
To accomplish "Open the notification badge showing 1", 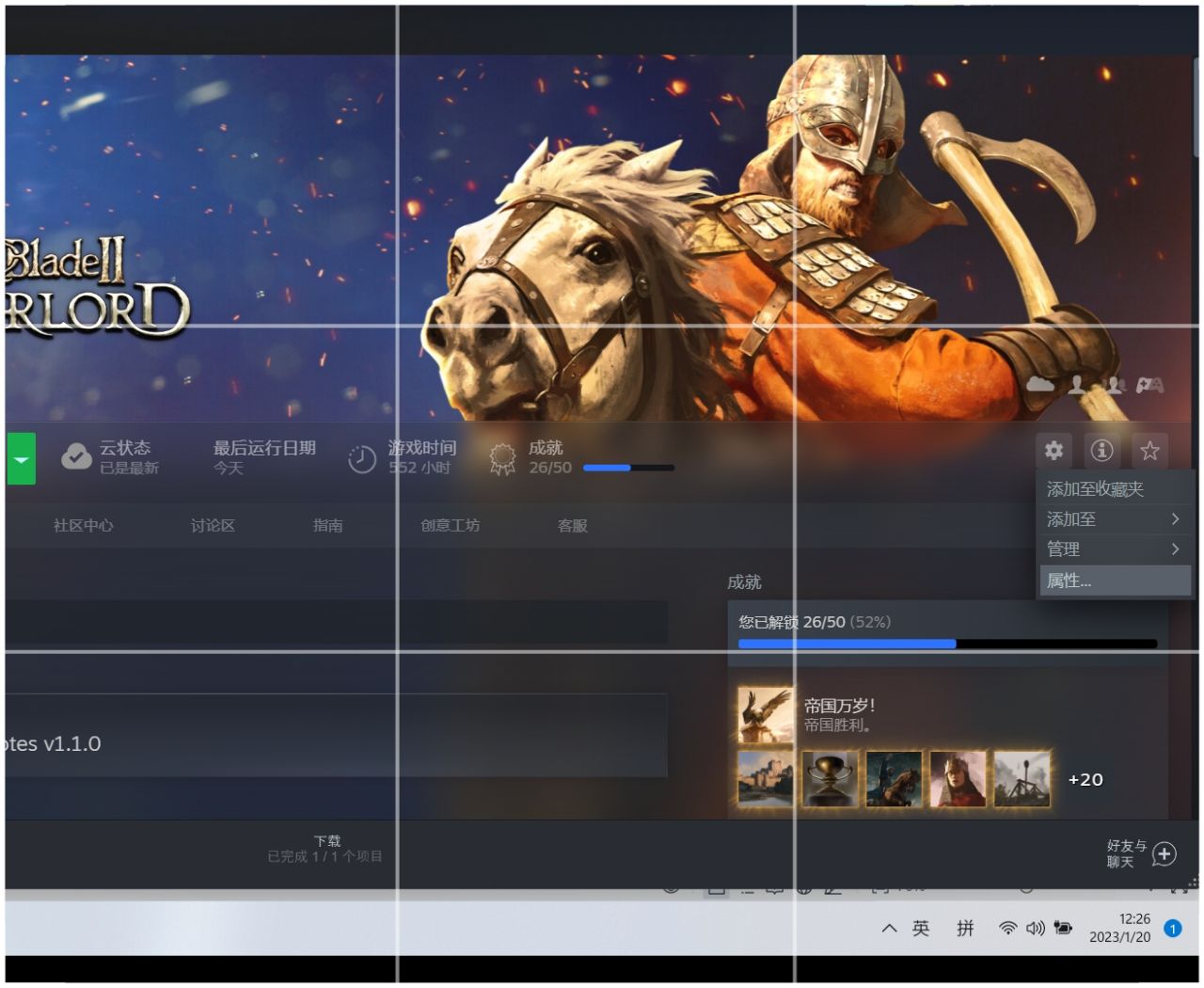I will [1173, 928].
